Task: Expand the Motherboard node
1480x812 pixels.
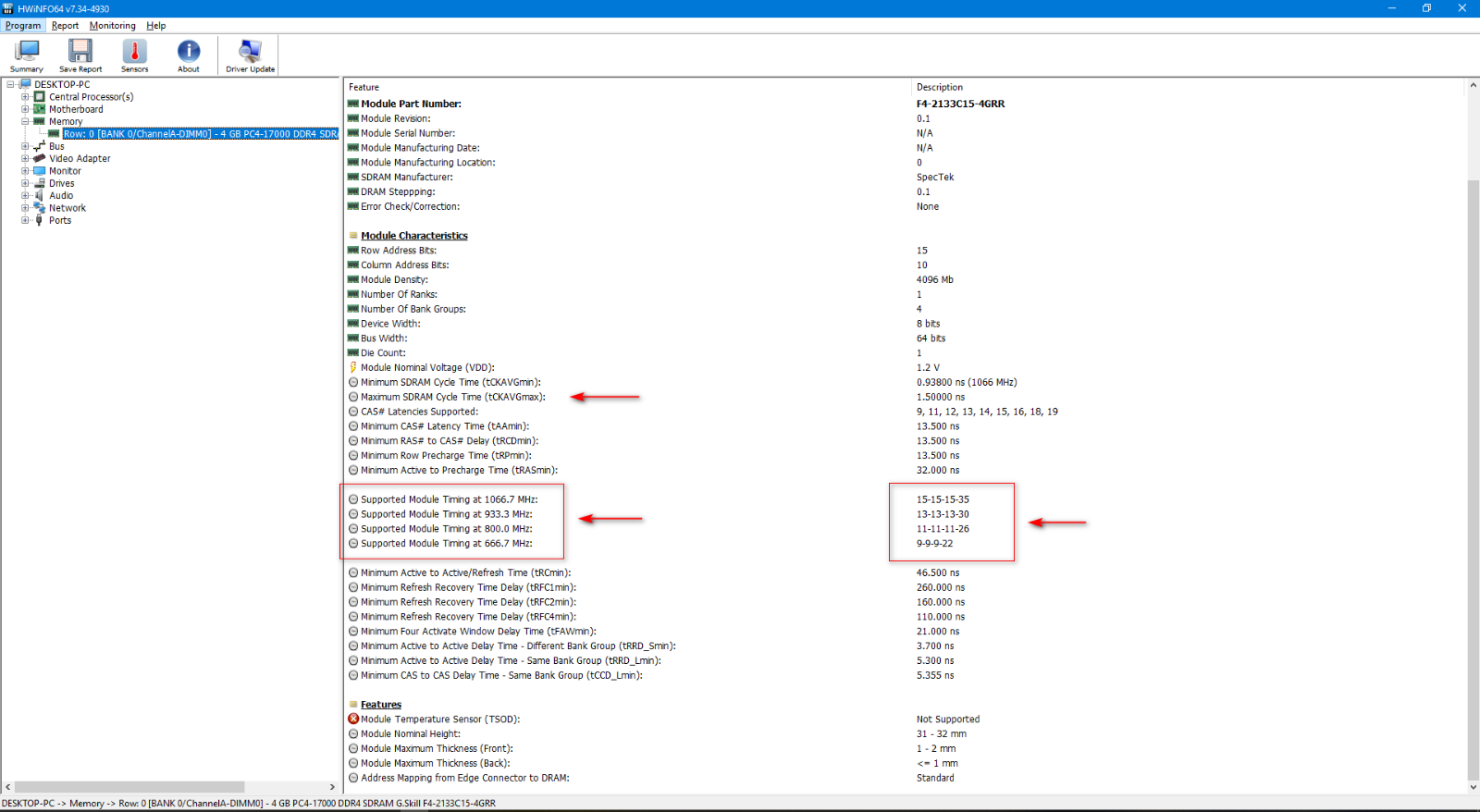Action: [x=25, y=109]
